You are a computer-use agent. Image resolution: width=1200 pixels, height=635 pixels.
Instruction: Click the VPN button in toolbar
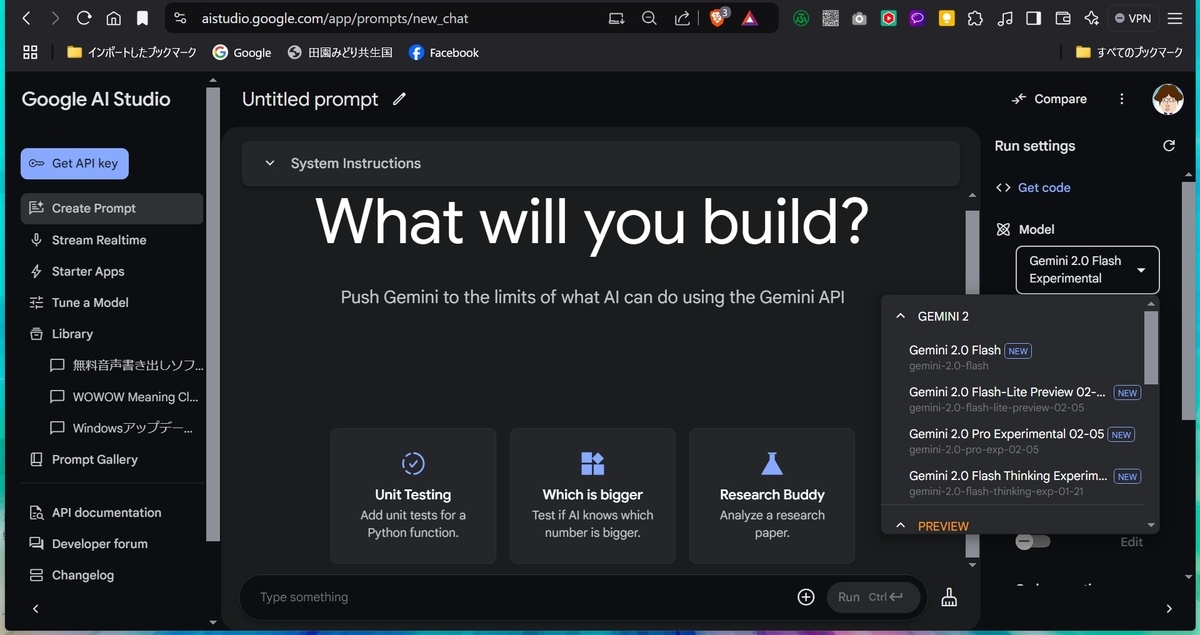(x=1133, y=18)
